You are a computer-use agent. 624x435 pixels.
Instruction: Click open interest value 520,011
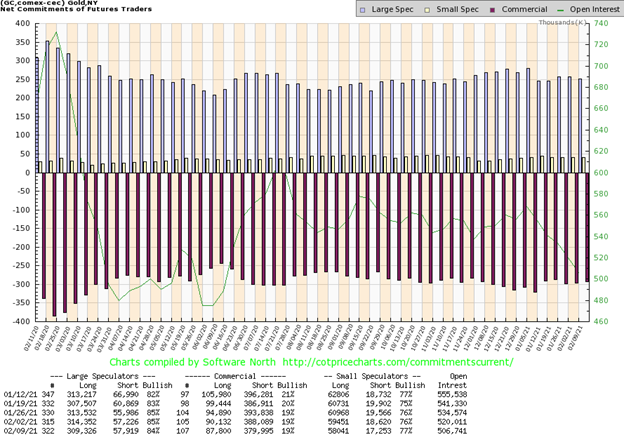click(452, 422)
